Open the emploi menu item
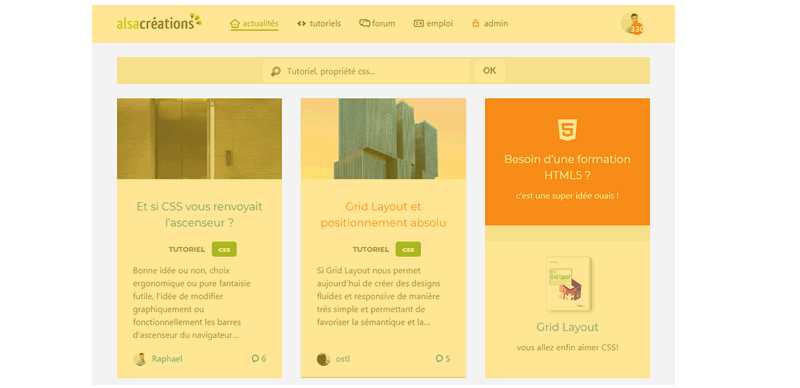This screenshot has width=800, height=388. pyautogui.click(x=433, y=23)
